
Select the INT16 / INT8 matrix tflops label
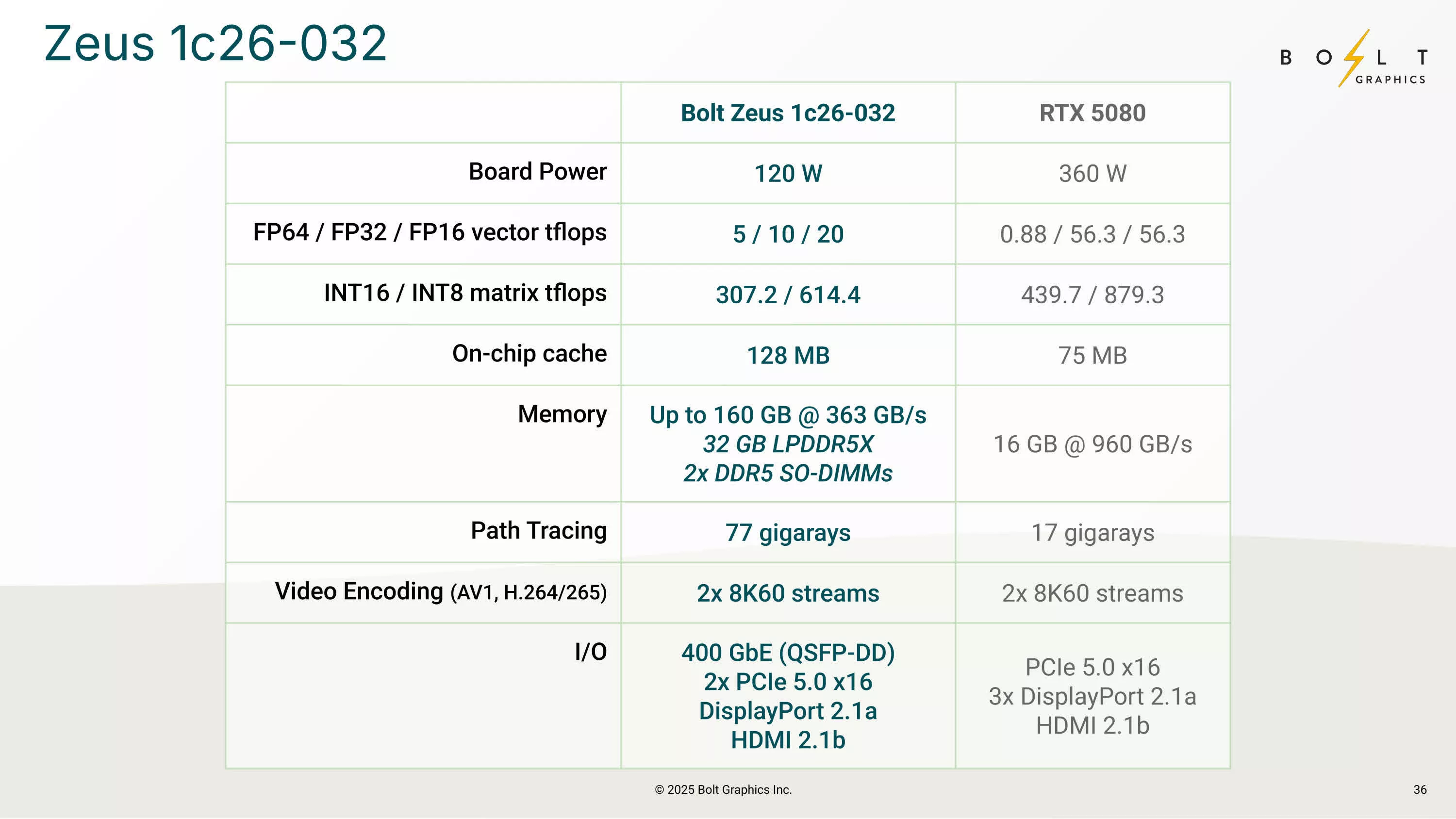point(464,293)
